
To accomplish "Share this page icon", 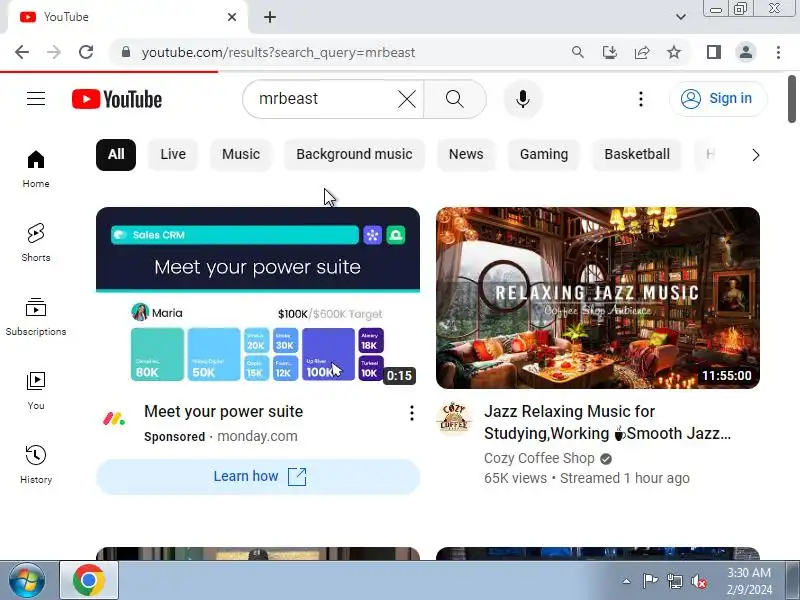I will click(642, 52).
